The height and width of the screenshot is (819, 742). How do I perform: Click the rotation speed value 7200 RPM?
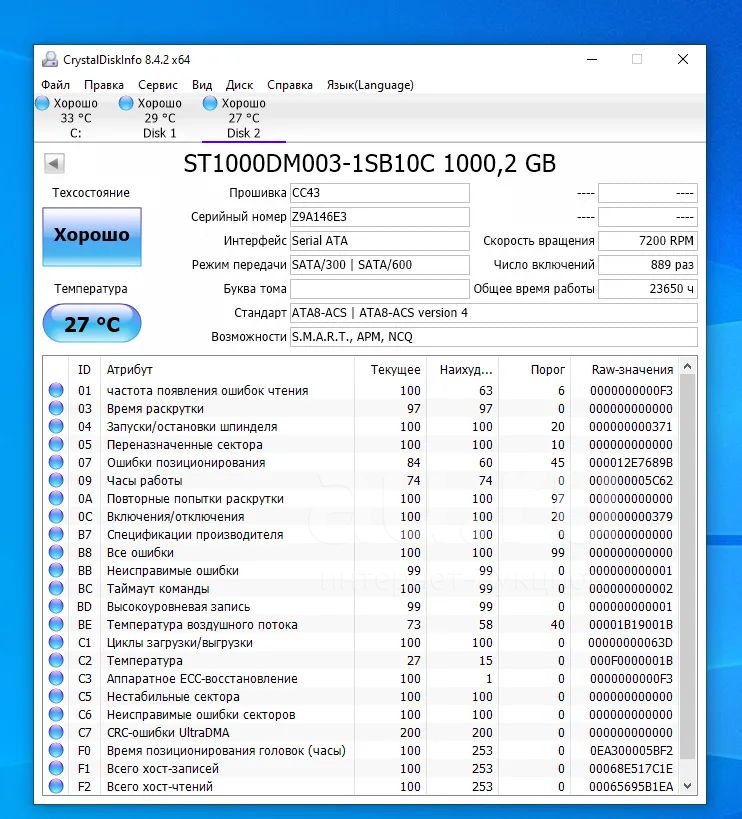pos(647,241)
